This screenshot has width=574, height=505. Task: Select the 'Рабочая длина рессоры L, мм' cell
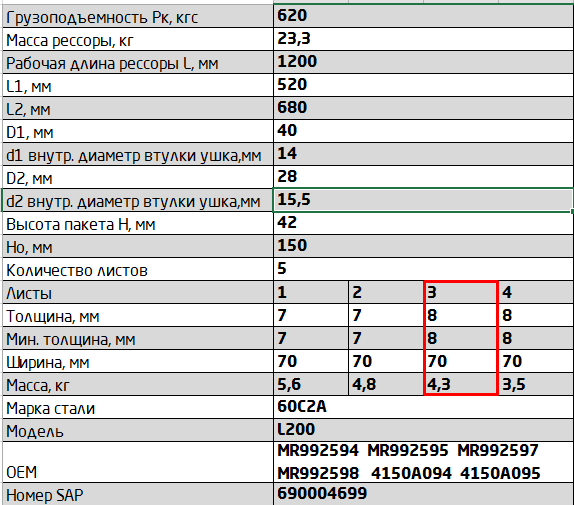click(x=138, y=62)
